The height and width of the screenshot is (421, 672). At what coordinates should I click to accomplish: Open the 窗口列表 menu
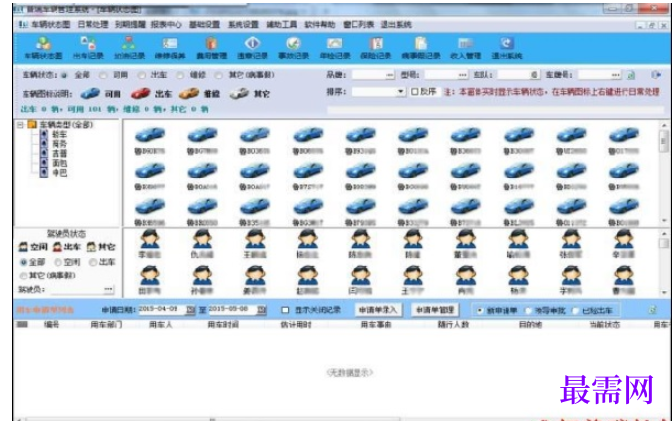tap(358, 25)
